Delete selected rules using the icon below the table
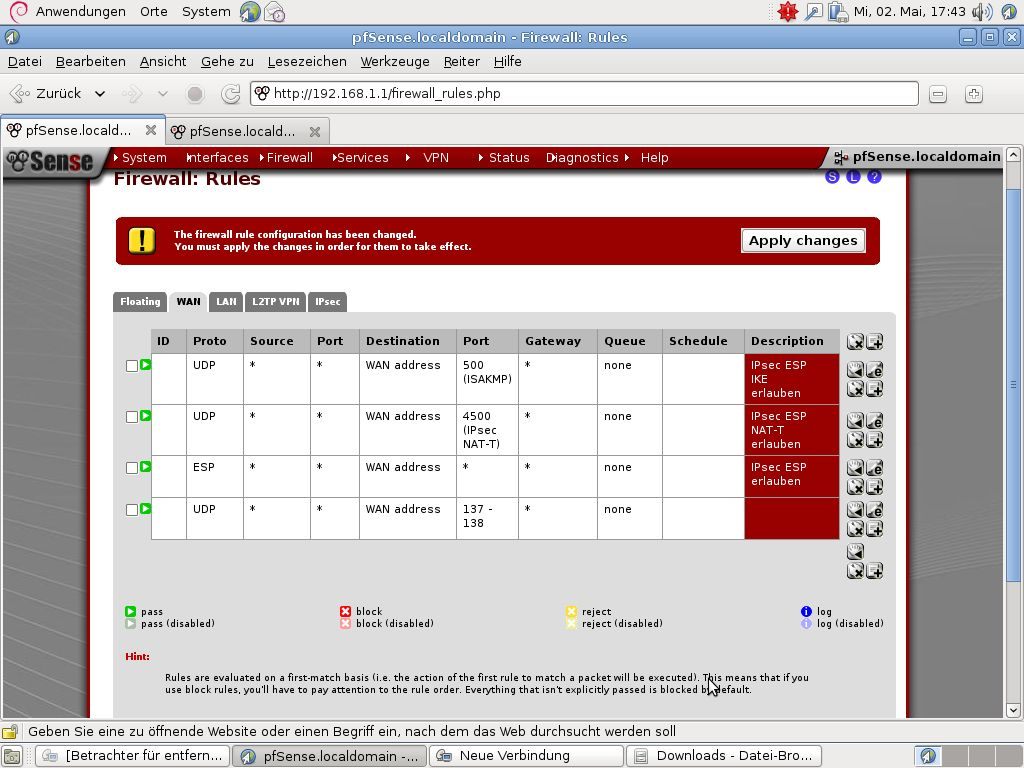The height and width of the screenshot is (768, 1024). tap(855, 571)
